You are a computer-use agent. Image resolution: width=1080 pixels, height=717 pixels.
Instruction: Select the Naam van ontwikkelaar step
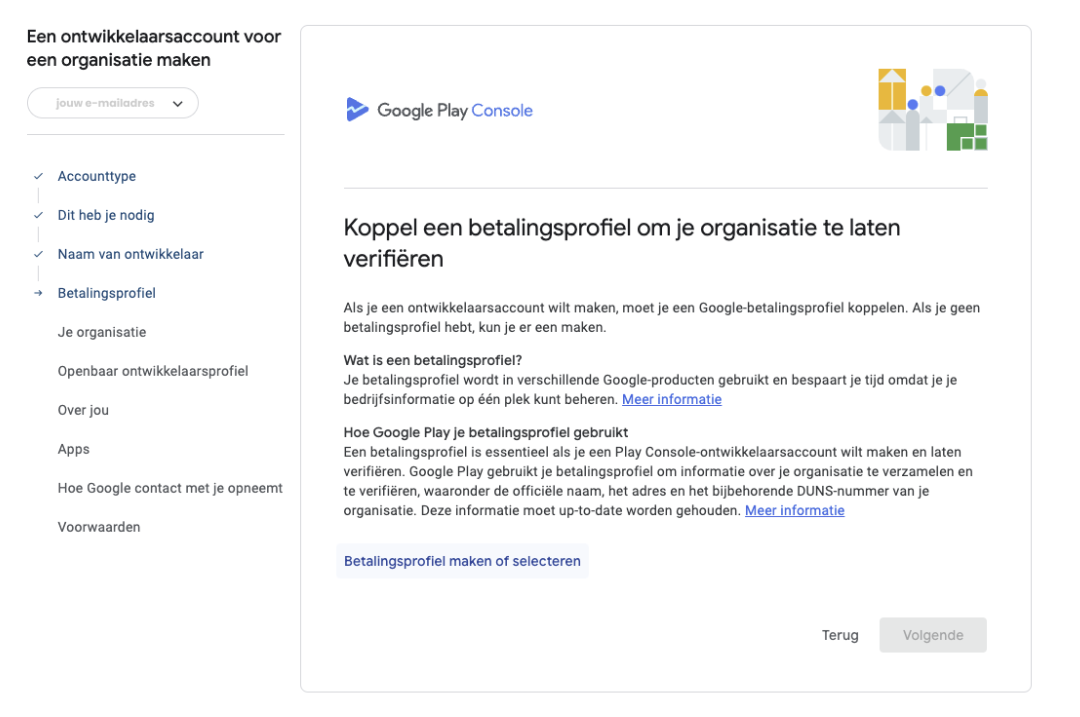tap(131, 254)
